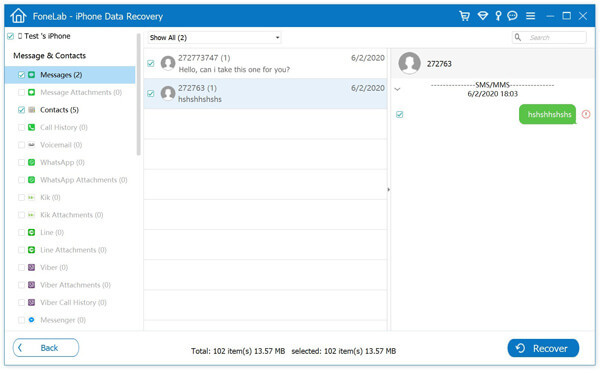
Task: Click the Messages category icon
Action: (x=31, y=75)
